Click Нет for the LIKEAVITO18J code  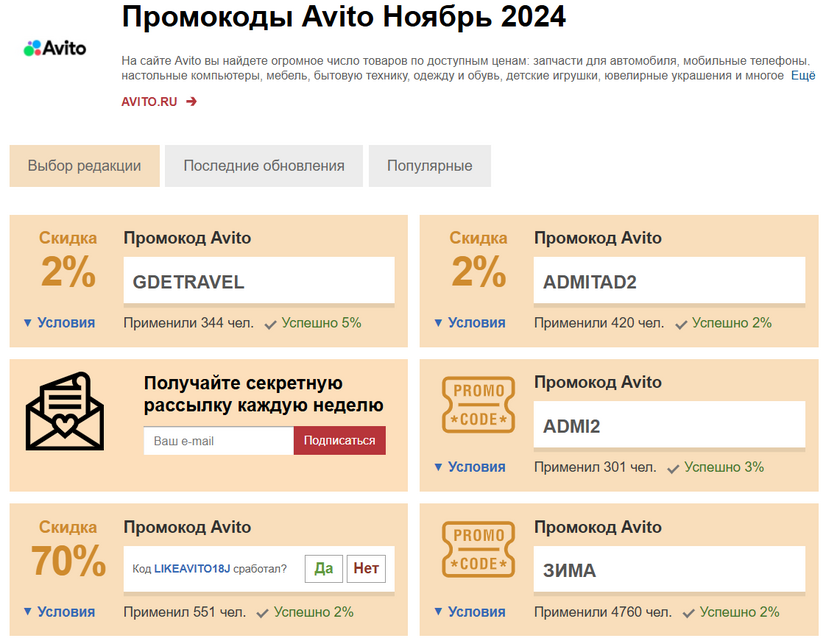tap(366, 568)
